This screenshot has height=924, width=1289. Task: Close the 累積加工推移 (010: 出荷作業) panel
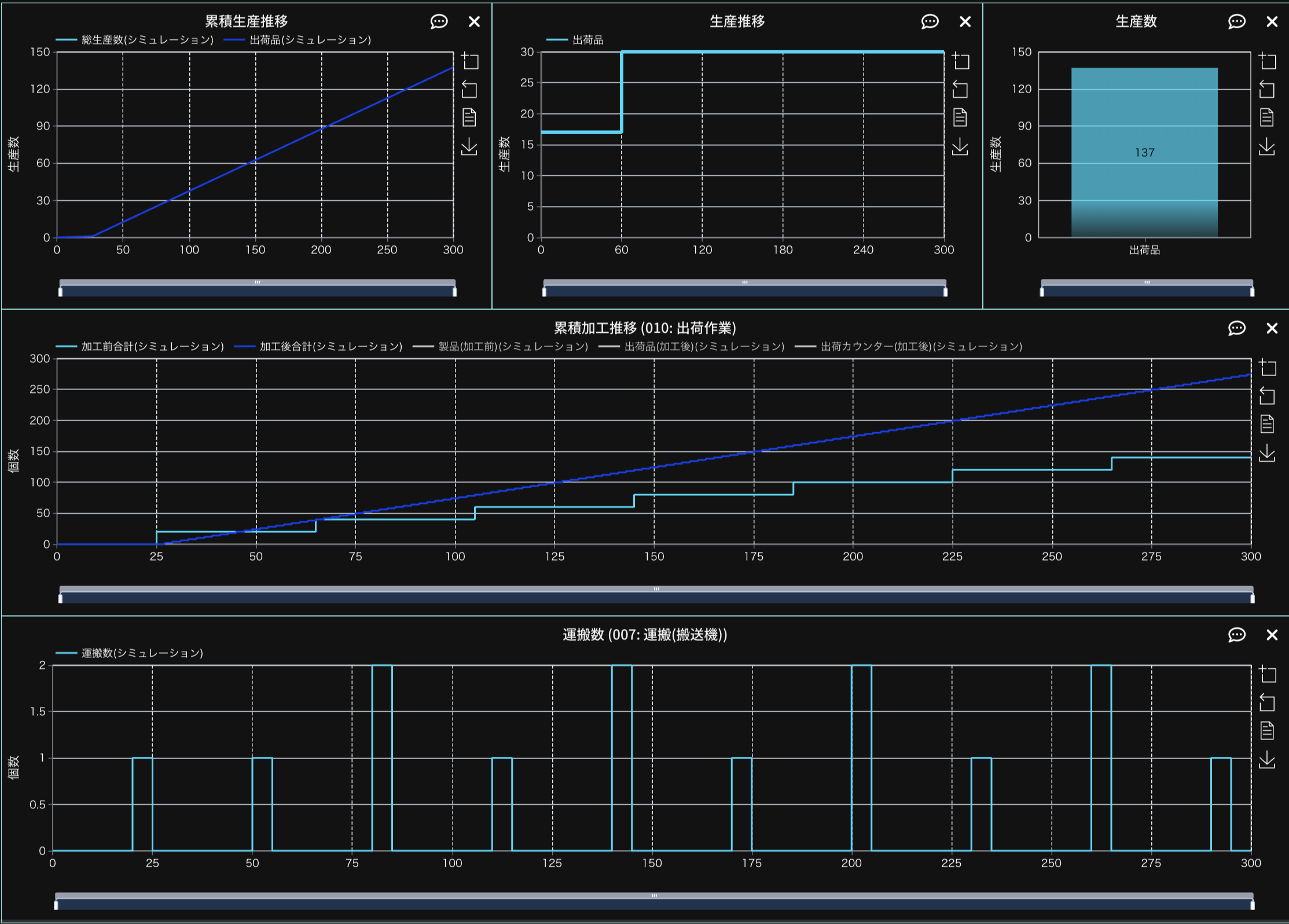point(1272,328)
